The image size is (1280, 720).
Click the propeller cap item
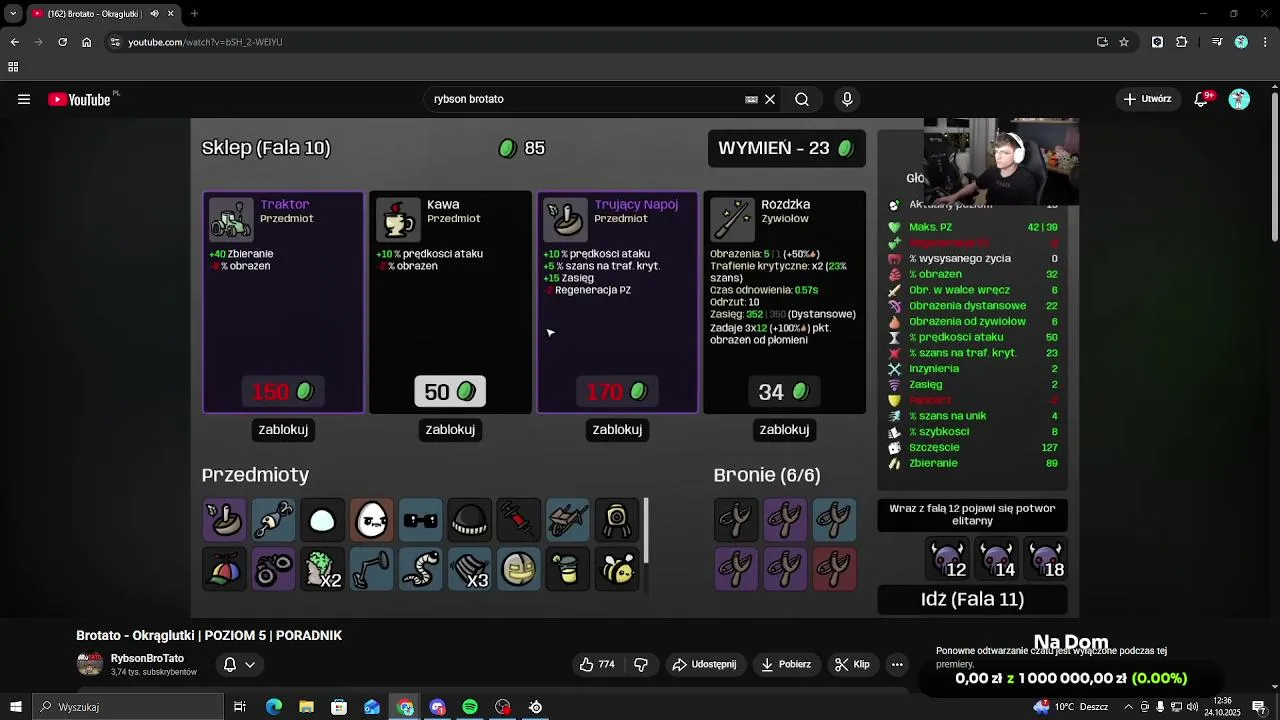point(224,569)
